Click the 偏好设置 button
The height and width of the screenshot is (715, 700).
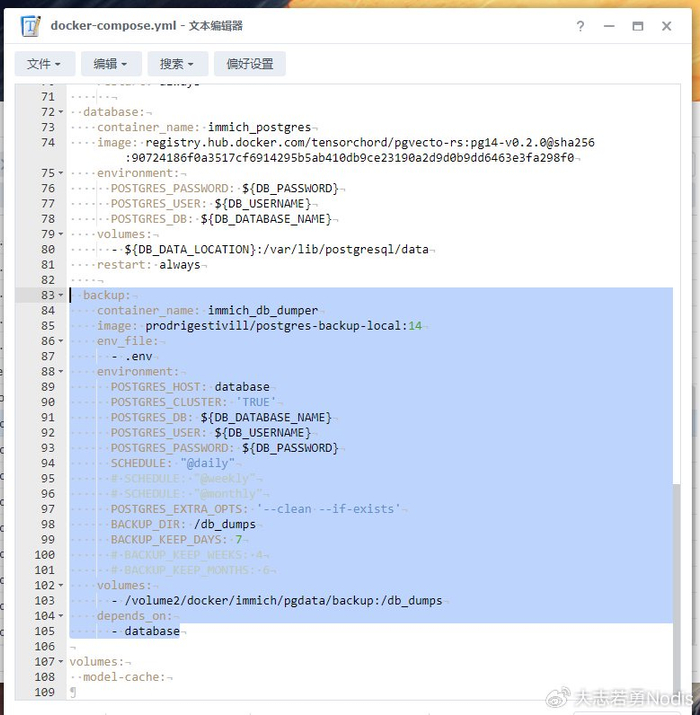pyautogui.click(x=250, y=64)
